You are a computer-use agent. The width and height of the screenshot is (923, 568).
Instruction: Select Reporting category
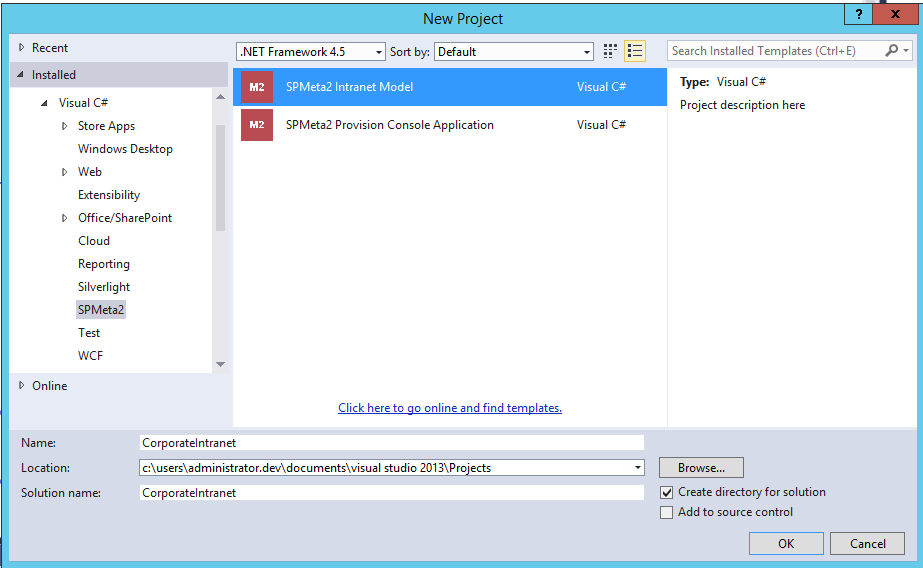[x=104, y=264]
